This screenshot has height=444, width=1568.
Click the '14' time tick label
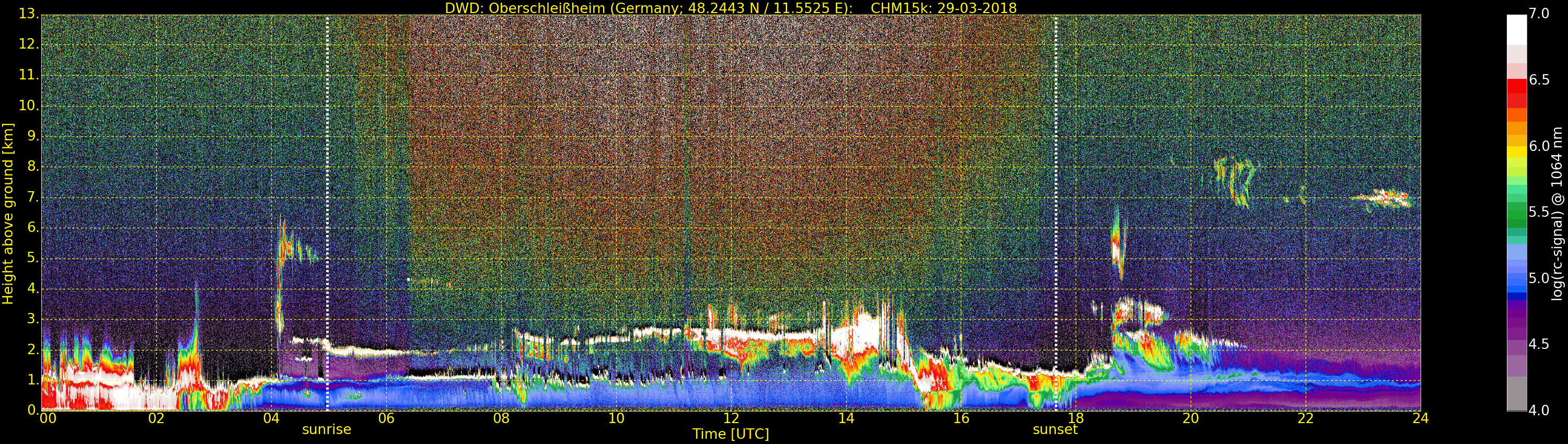(x=846, y=418)
